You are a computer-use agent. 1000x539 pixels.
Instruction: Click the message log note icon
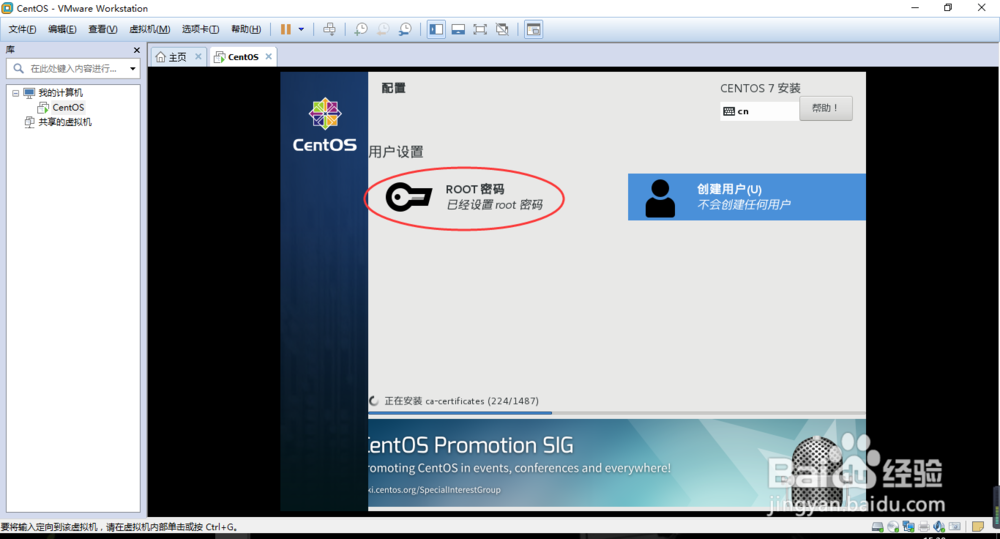coord(978,527)
